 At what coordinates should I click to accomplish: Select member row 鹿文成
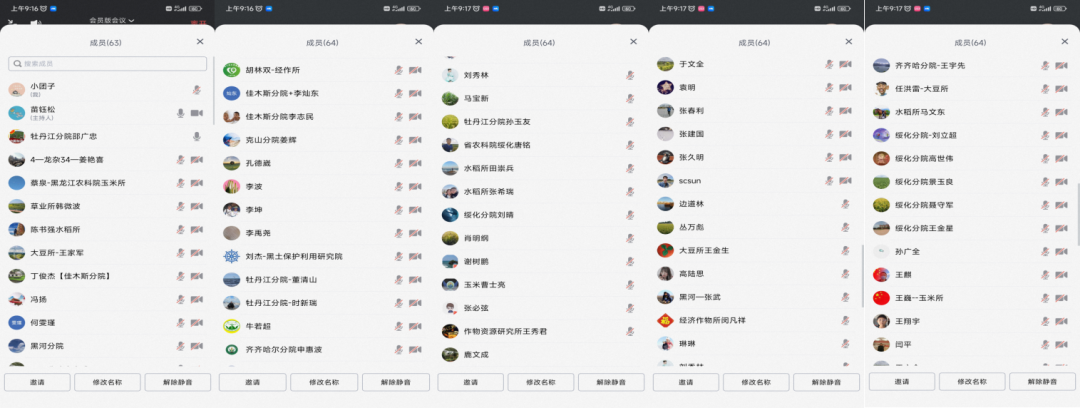click(541, 354)
